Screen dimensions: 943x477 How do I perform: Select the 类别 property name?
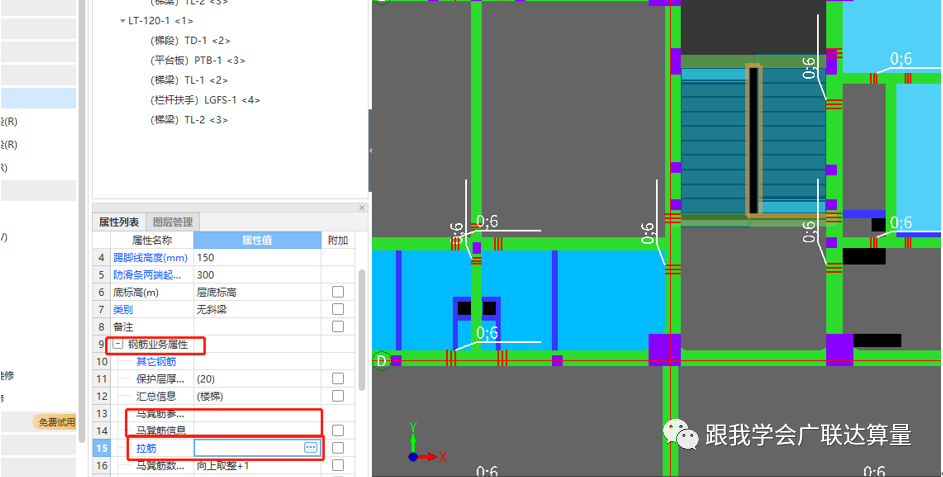coord(123,310)
